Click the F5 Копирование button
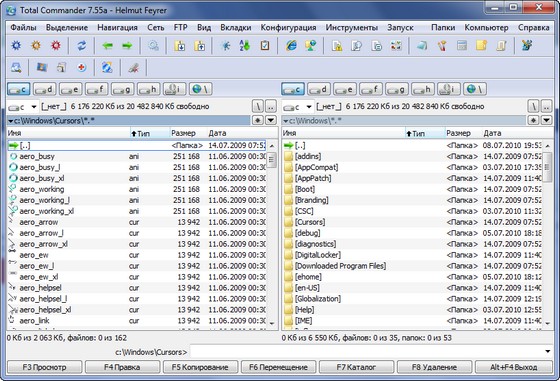The image size is (560, 381). (x=200, y=367)
